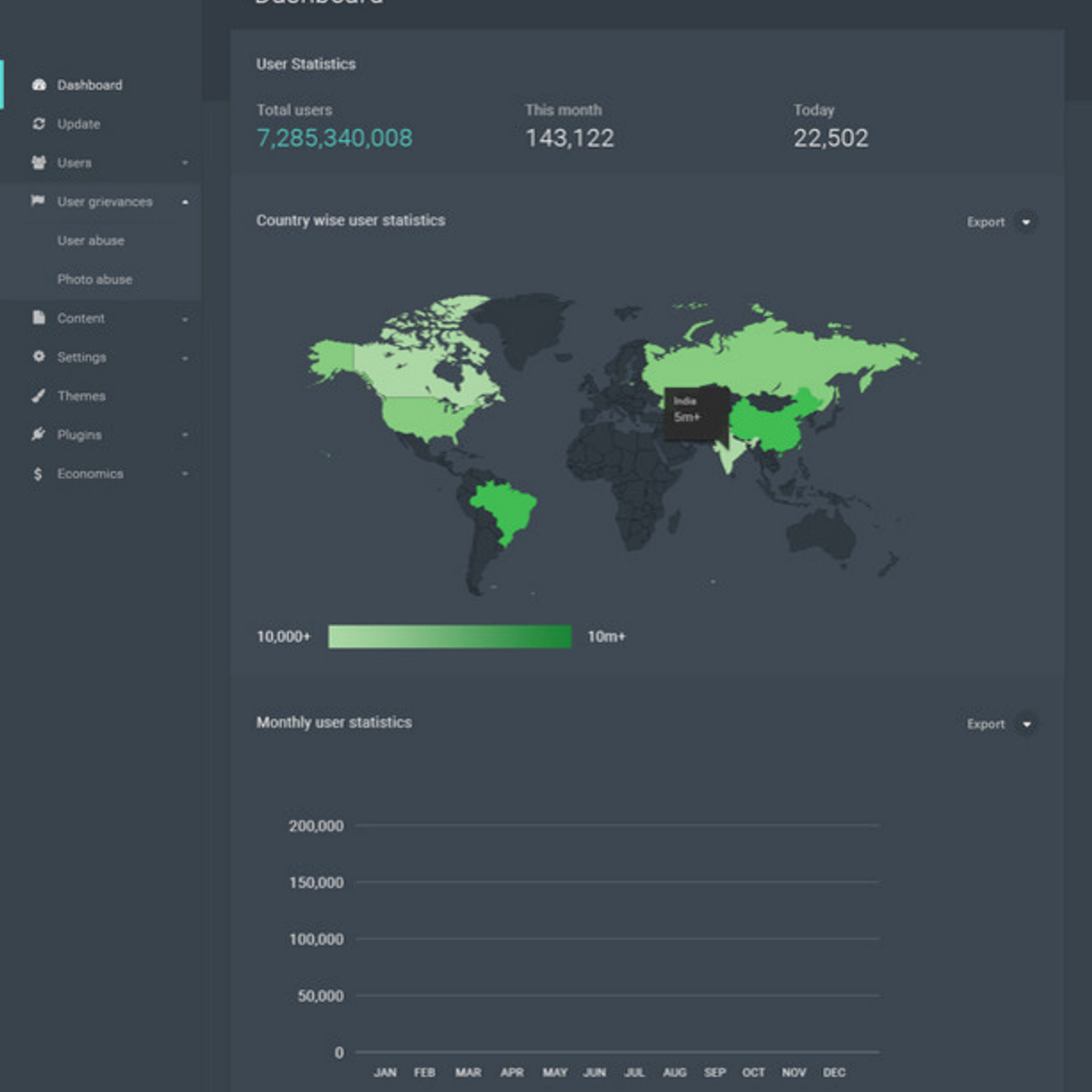Click the 200,000 axis label

pyautogui.click(x=316, y=826)
